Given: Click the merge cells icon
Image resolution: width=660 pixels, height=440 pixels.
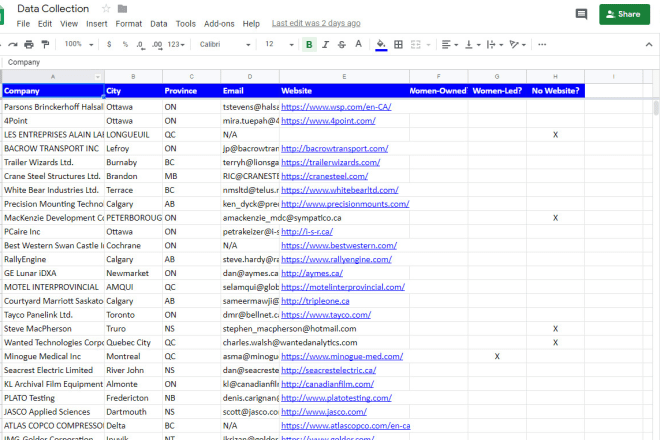Looking at the screenshot, I should (415, 44).
